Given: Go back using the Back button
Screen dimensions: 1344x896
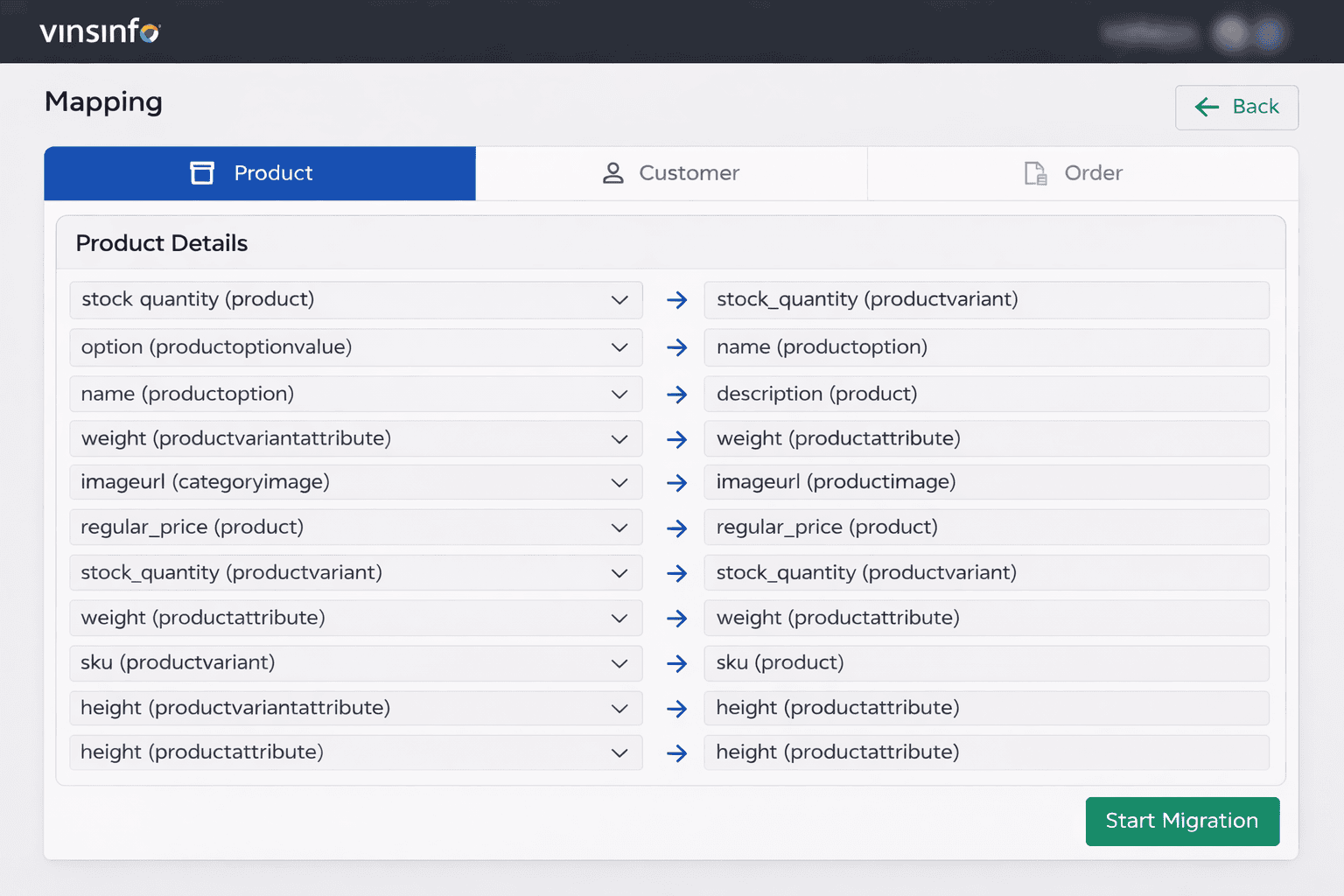Looking at the screenshot, I should (x=1235, y=107).
